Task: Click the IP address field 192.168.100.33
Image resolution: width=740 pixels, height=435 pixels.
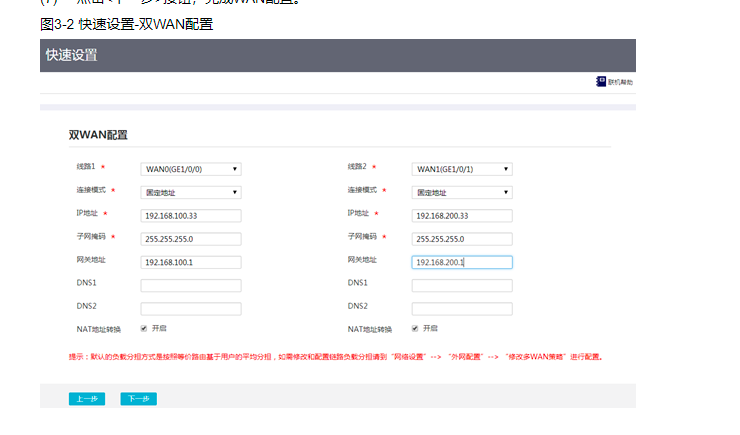Action: pos(191,216)
